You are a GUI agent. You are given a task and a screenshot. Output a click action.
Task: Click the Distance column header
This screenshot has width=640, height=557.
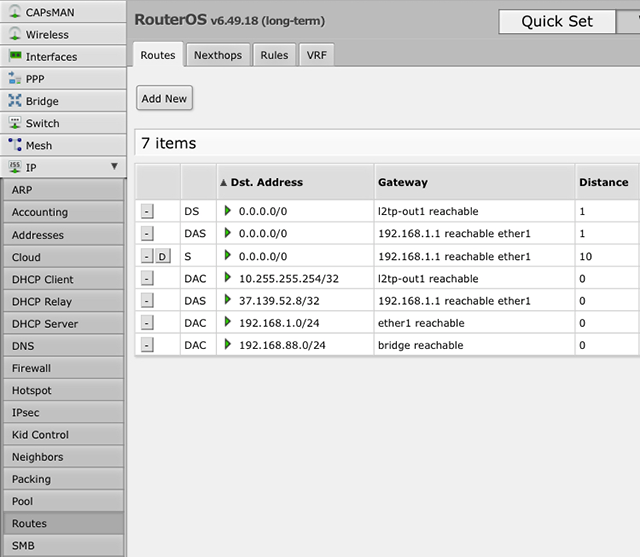[603, 182]
